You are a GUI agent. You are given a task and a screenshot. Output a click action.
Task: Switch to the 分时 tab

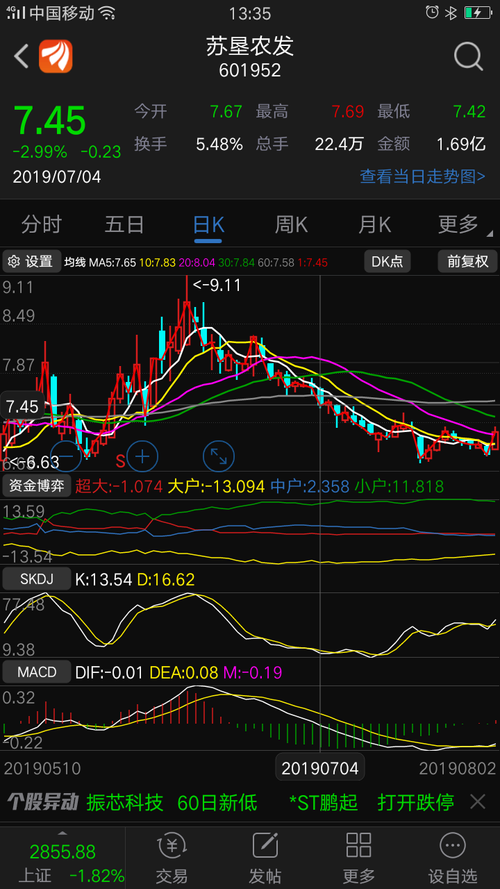(x=41, y=225)
